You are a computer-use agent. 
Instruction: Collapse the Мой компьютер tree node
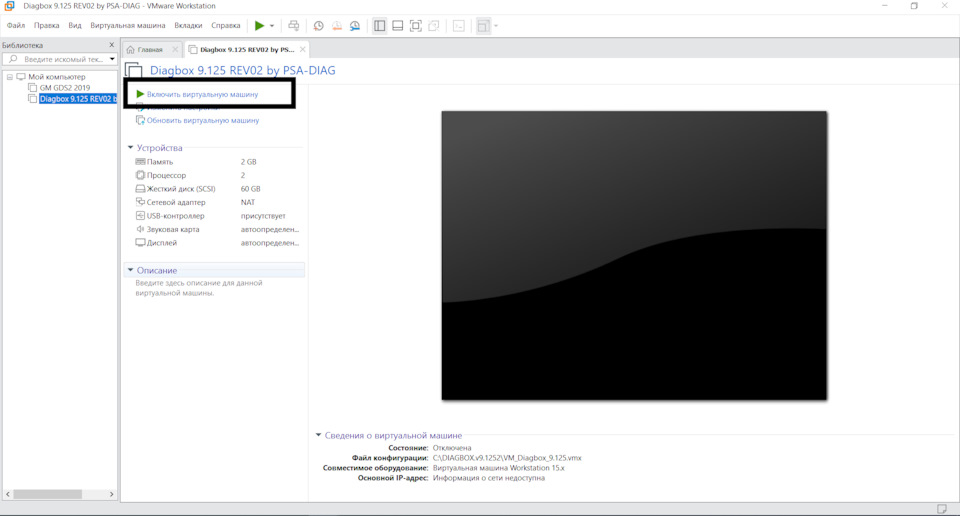(10, 77)
